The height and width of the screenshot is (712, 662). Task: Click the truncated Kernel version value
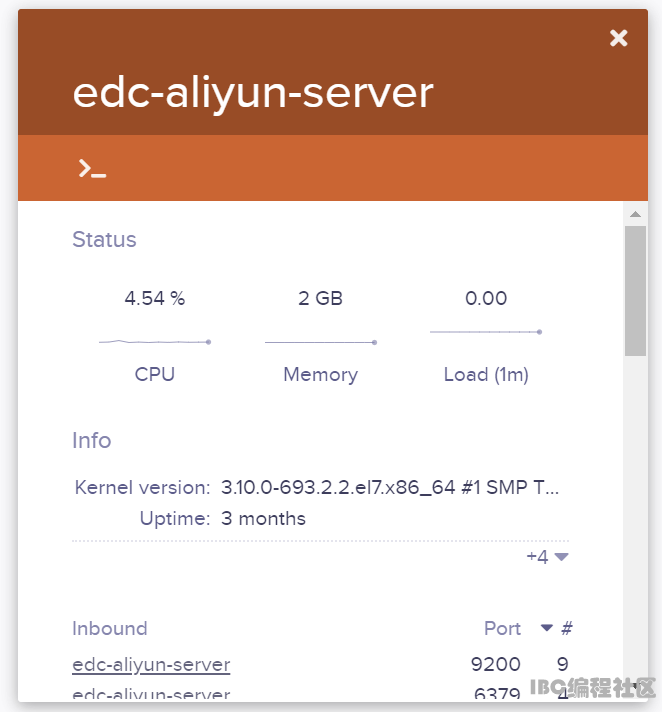(x=390, y=488)
